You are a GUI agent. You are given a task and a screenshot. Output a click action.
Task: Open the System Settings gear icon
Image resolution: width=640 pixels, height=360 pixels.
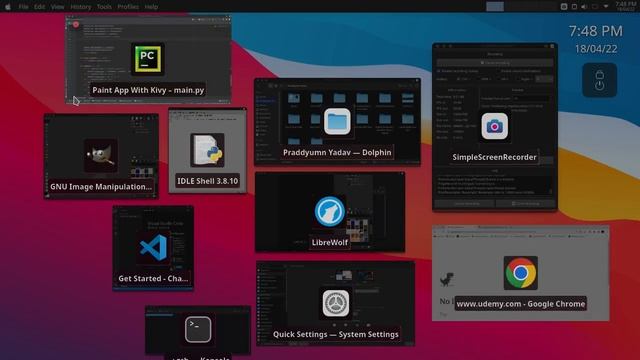[x=336, y=303]
